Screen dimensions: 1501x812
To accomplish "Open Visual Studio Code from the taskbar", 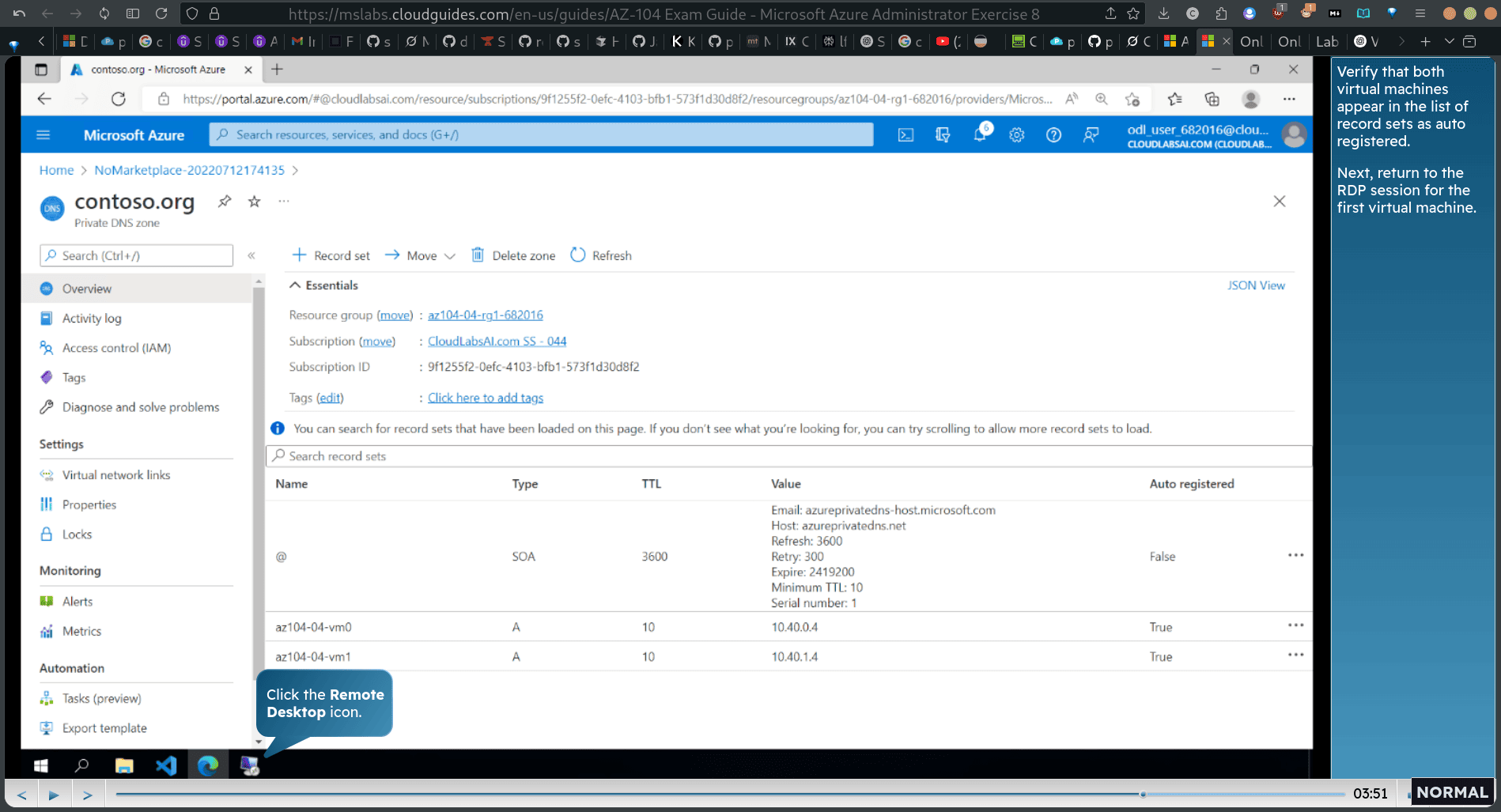I will pyautogui.click(x=166, y=765).
